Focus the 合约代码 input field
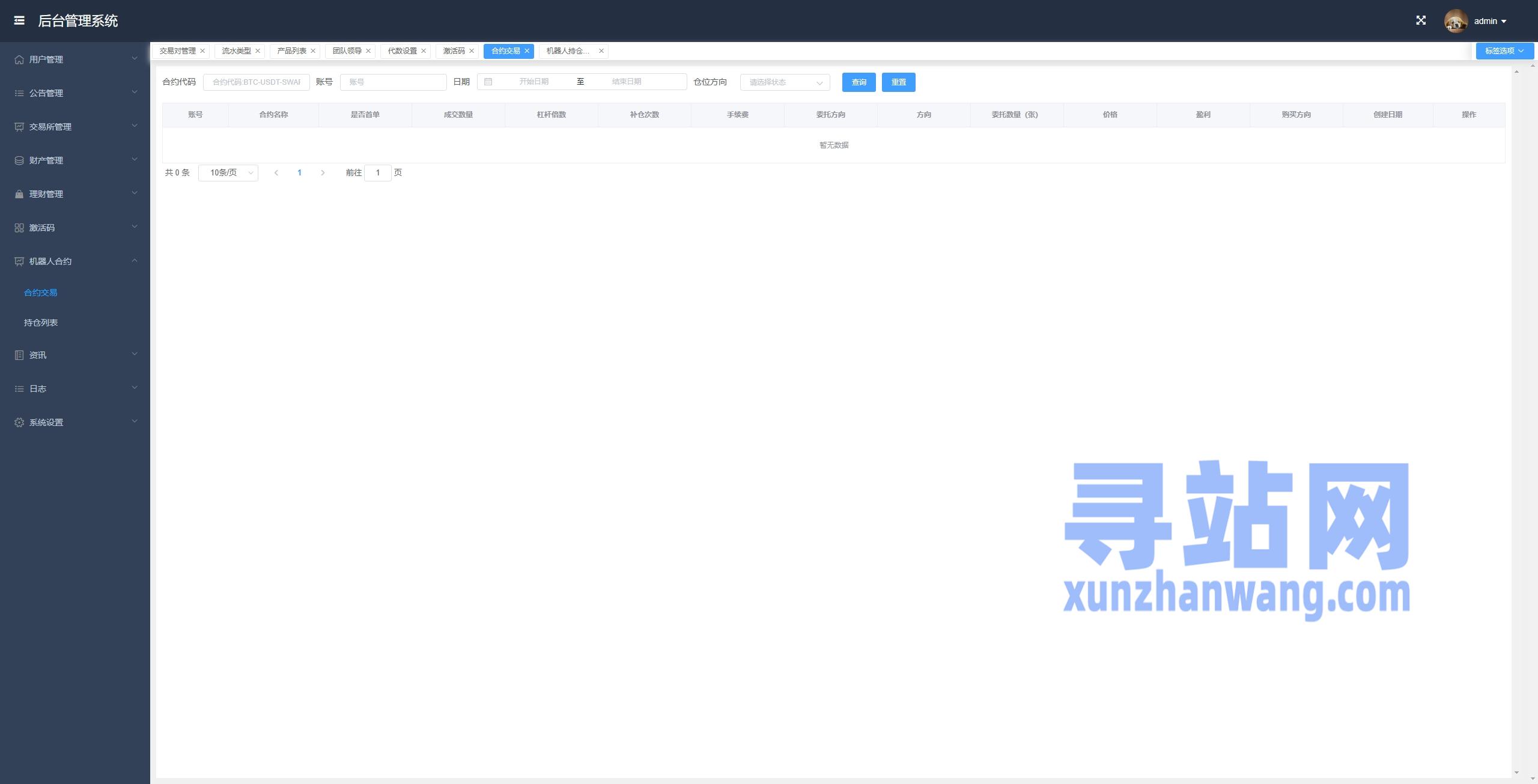Screen dimensions: 1538x784 tap(257, 82)
